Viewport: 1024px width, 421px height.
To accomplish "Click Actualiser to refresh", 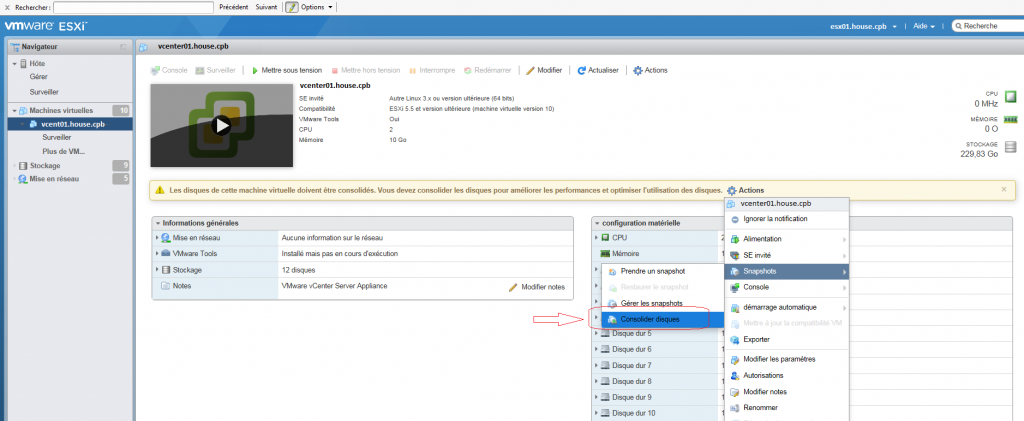I will click(x=598, y=70).
